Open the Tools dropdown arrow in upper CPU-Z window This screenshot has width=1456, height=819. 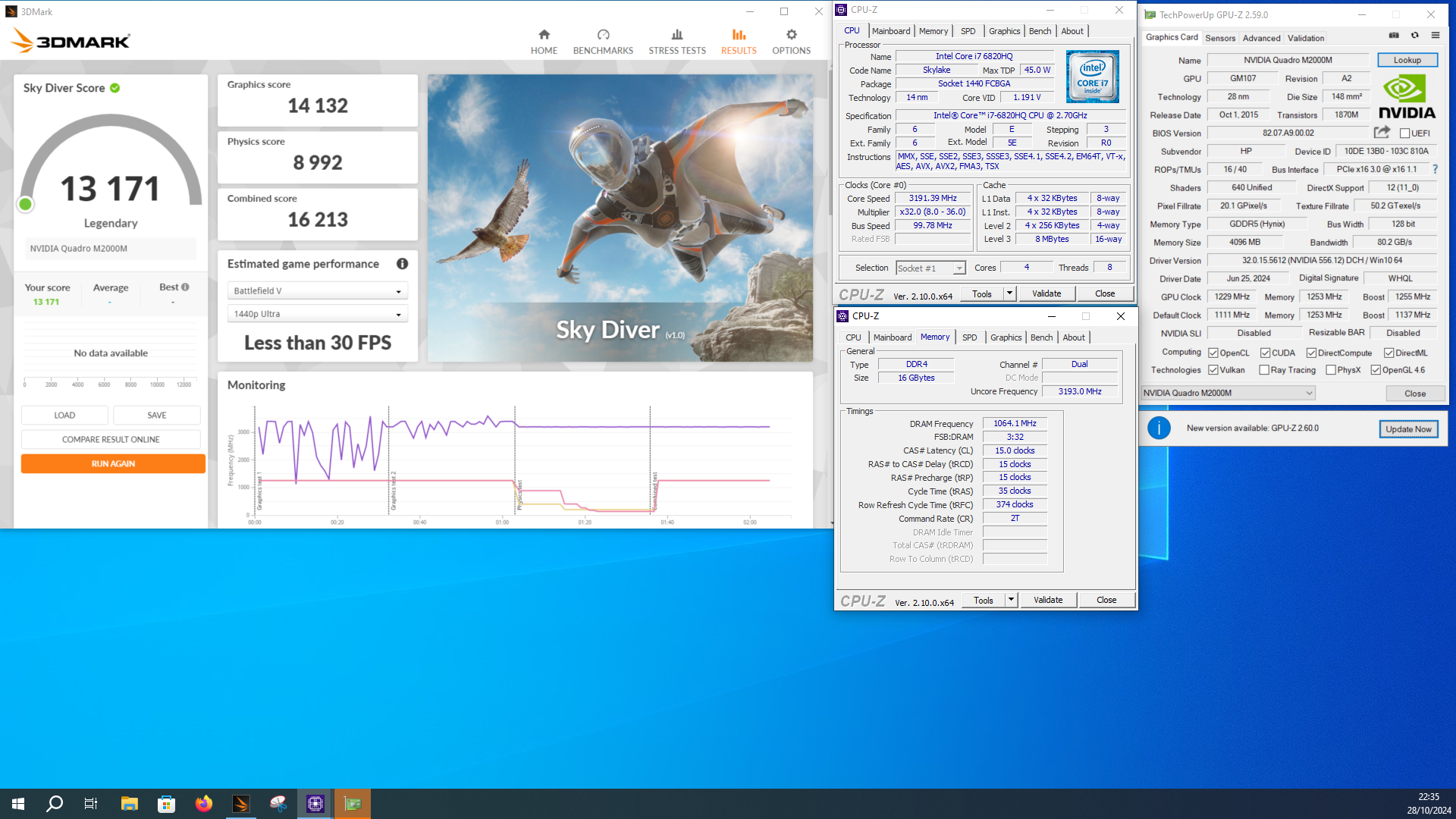point(1009,293)
